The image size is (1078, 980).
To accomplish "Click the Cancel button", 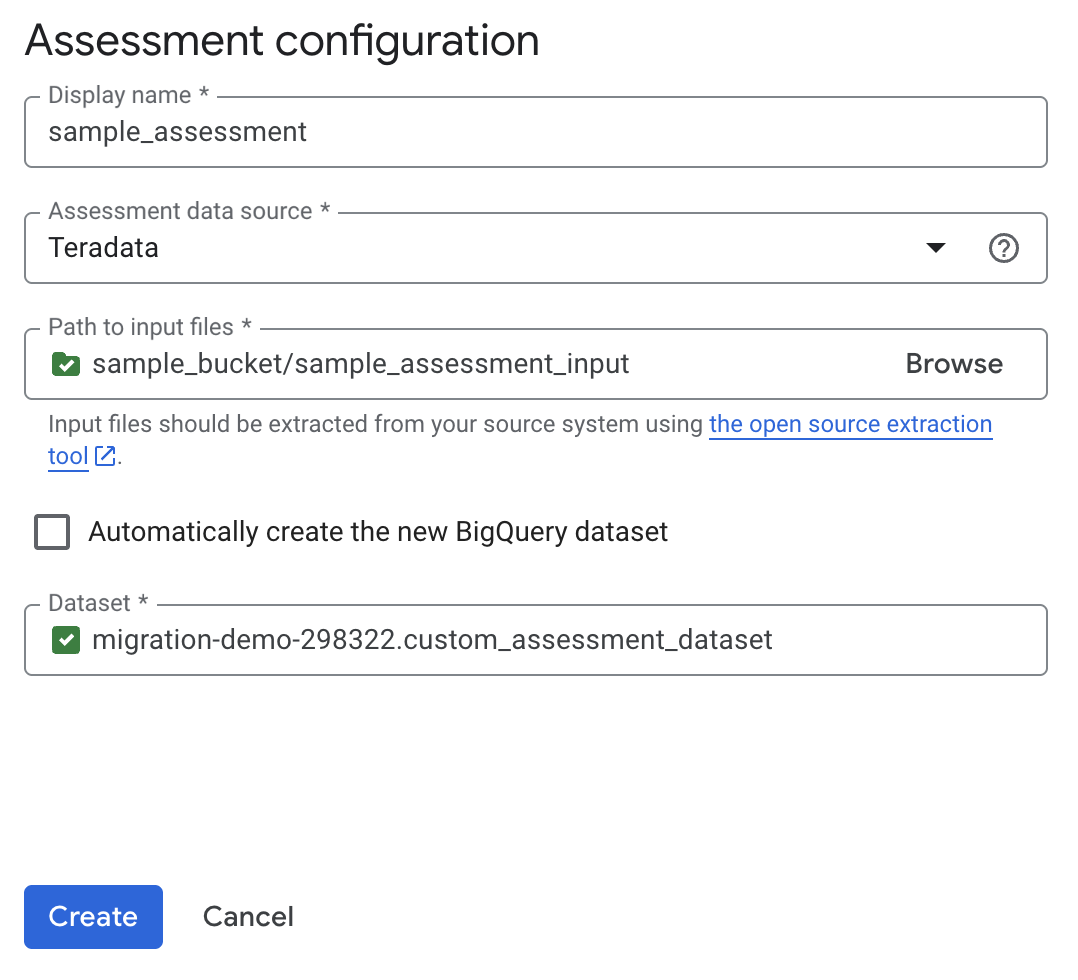I will pos(248,917).
